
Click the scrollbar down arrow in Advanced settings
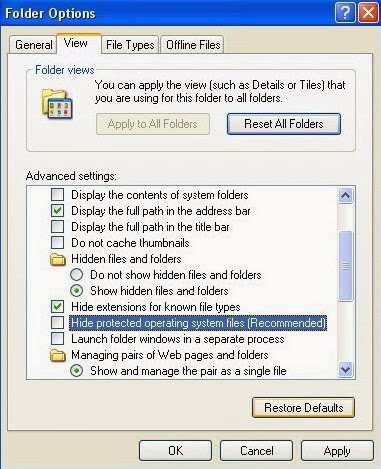coord(345,369)
